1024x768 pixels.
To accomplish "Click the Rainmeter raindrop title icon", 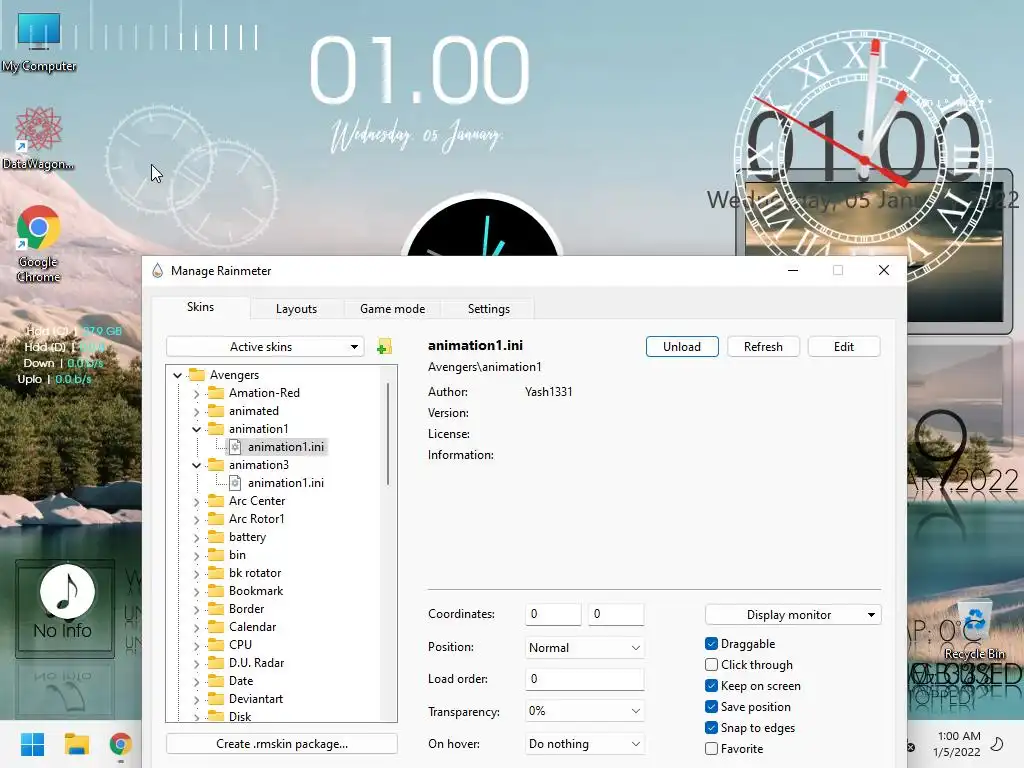I will coord(157,270).
